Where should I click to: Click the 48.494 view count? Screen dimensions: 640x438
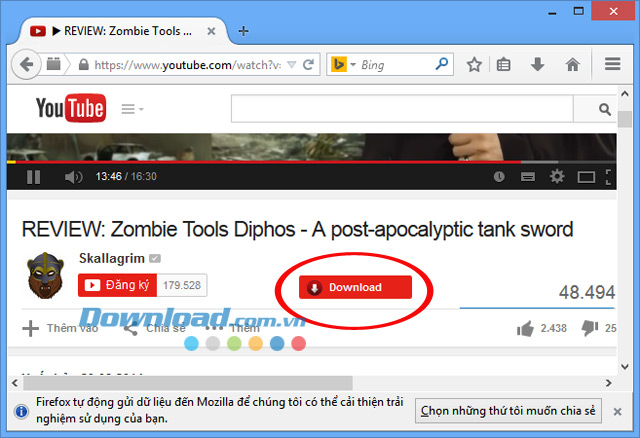pos(587,292)
